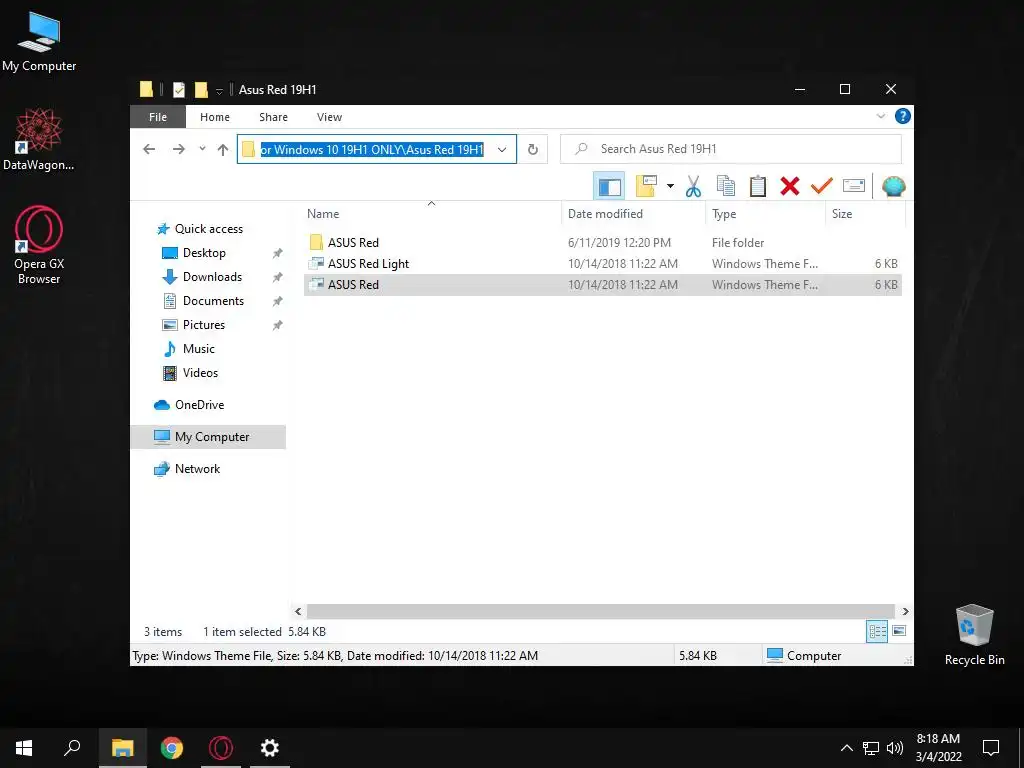Expand the ribbon with the chevron
The width and height of the screenshot is (1024, 768).
[880, 116]
